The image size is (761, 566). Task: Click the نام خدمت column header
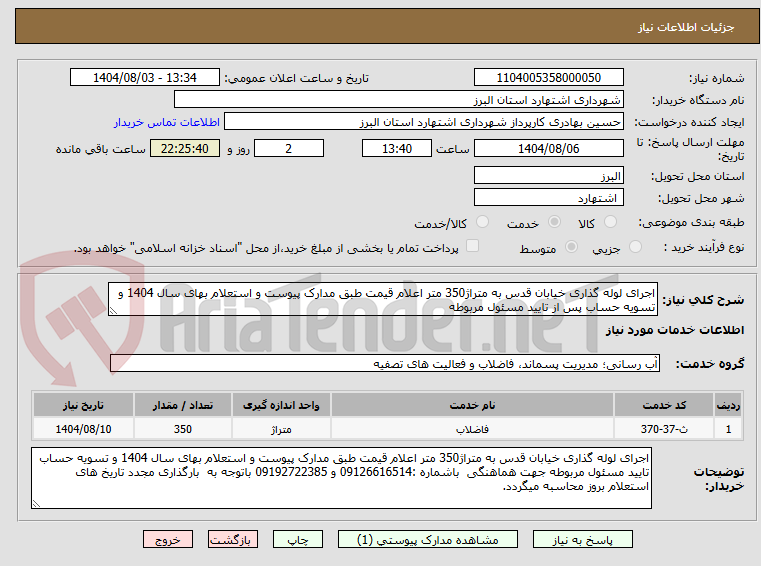[x=472, y=405]
